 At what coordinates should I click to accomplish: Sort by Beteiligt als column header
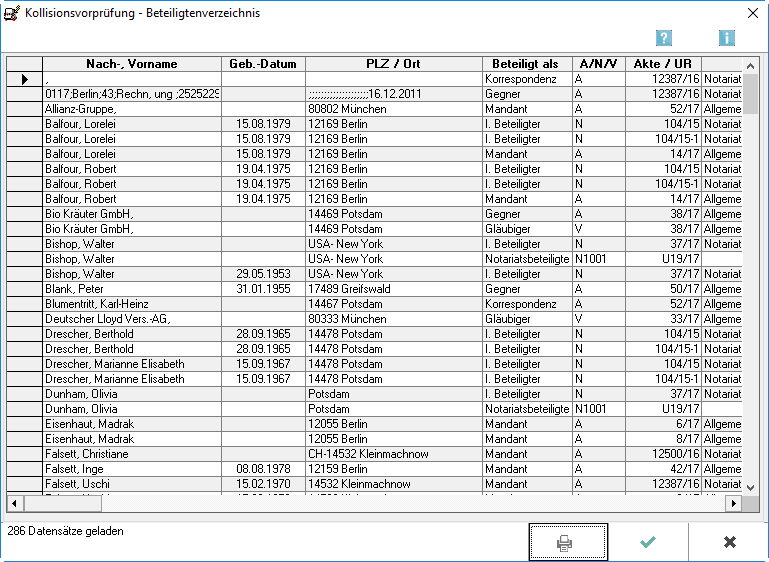[527, 64]
